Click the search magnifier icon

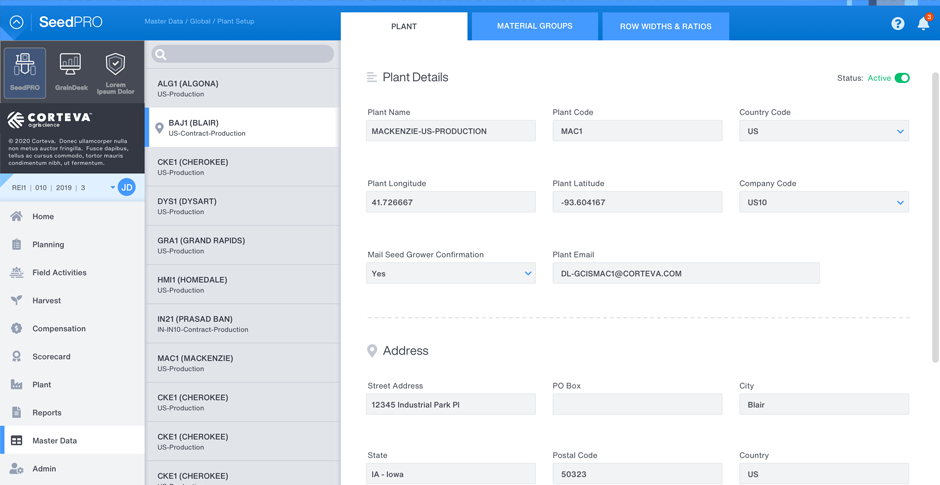[x=161, y=55]
